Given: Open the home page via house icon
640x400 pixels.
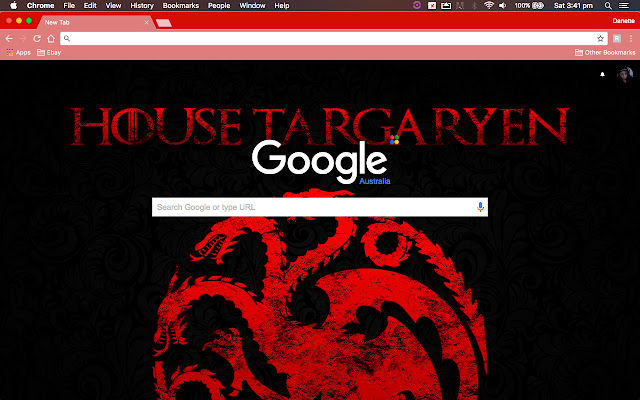Looking at the screenshot, I should click(51, 38).
